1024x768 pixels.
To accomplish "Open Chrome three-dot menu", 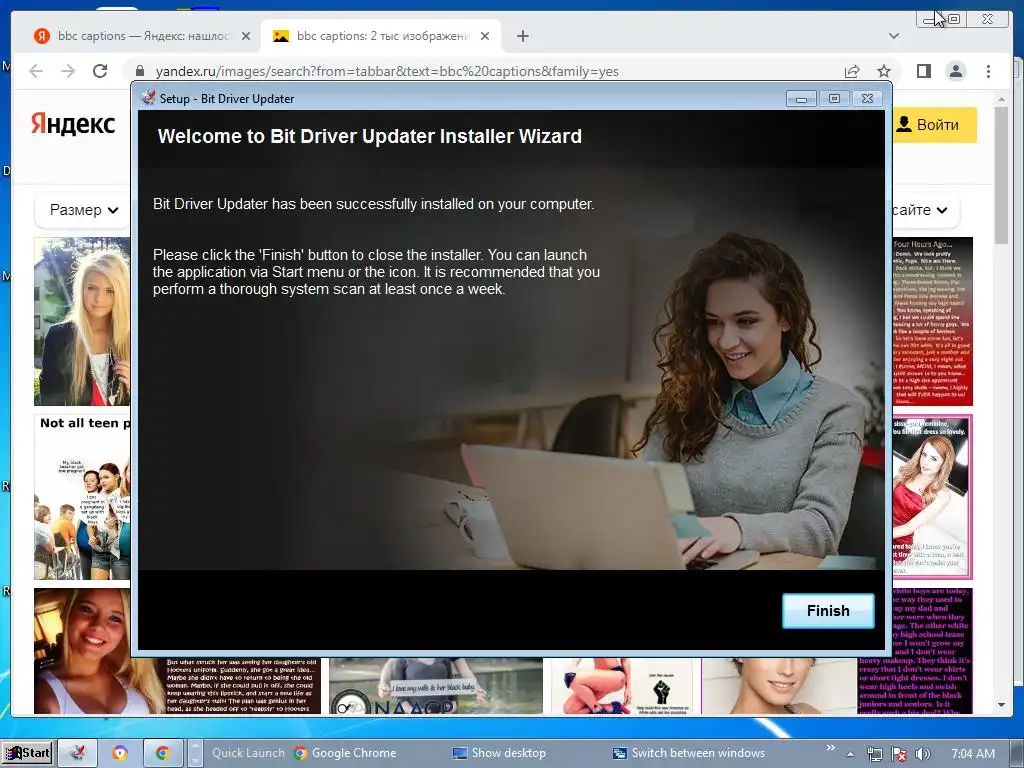I will click(988, 71).
